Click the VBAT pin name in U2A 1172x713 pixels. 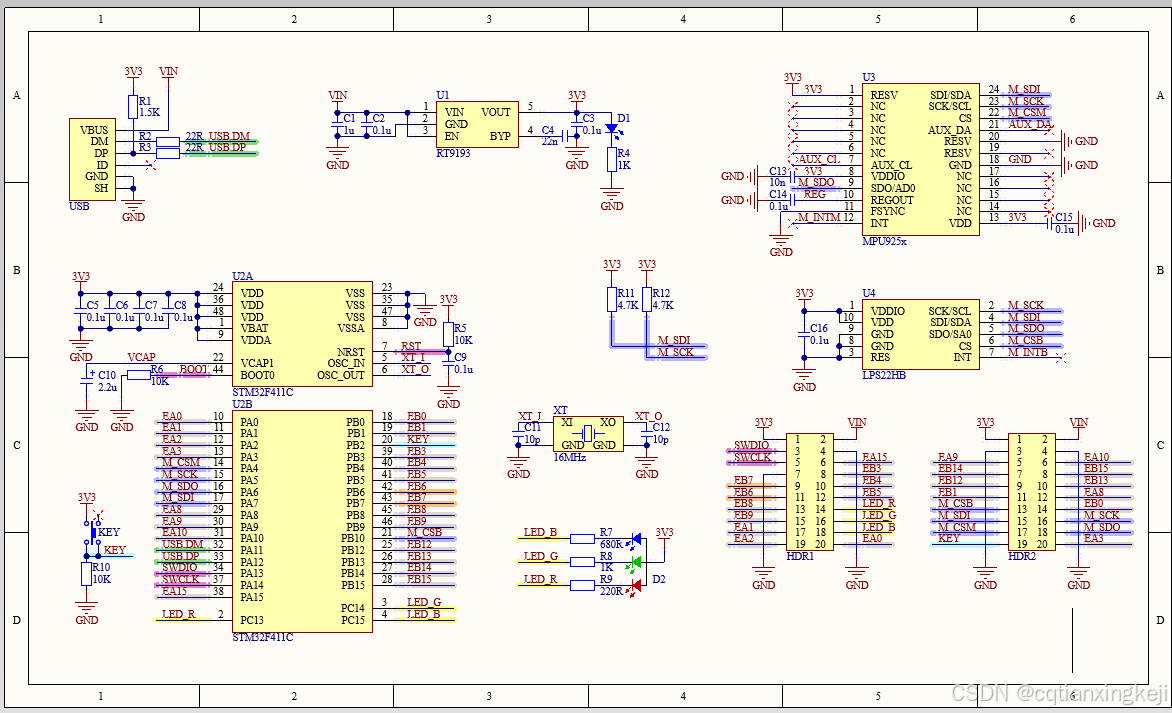[x=254, y=328]
